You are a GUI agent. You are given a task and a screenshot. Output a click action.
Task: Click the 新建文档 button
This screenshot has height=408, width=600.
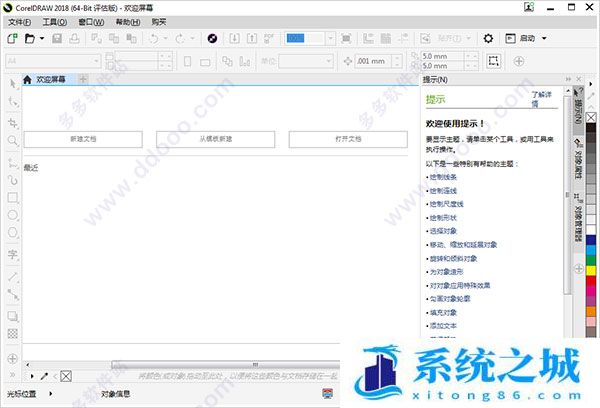[83, 139]
